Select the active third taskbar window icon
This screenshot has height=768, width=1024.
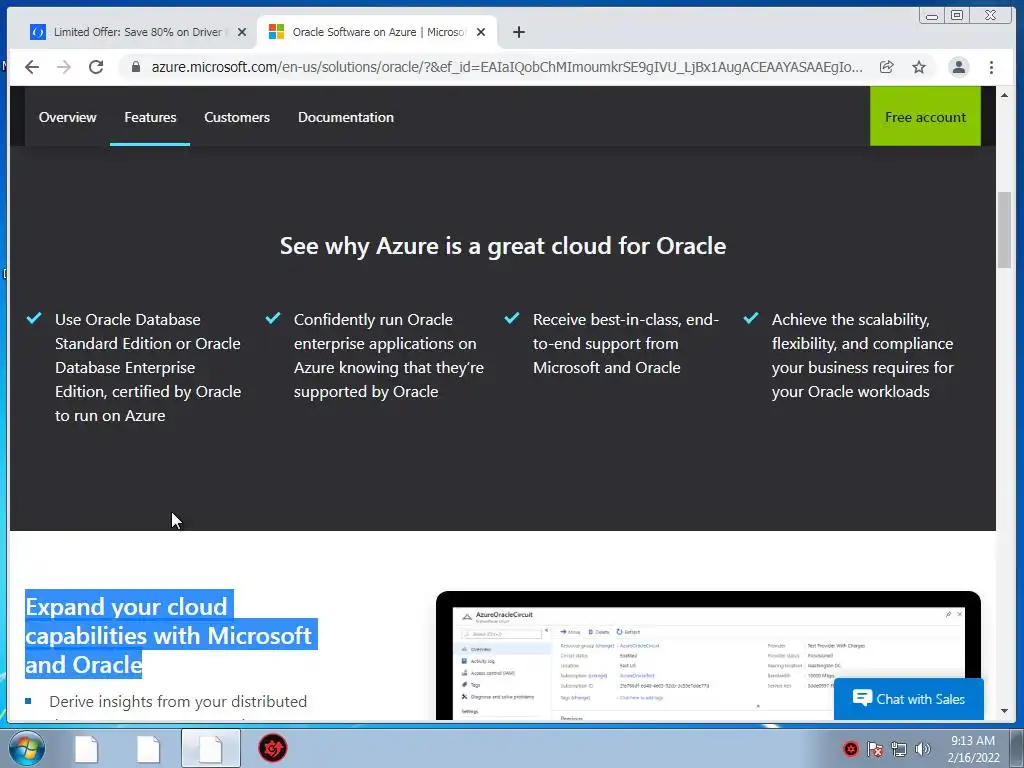pos(210,748)
